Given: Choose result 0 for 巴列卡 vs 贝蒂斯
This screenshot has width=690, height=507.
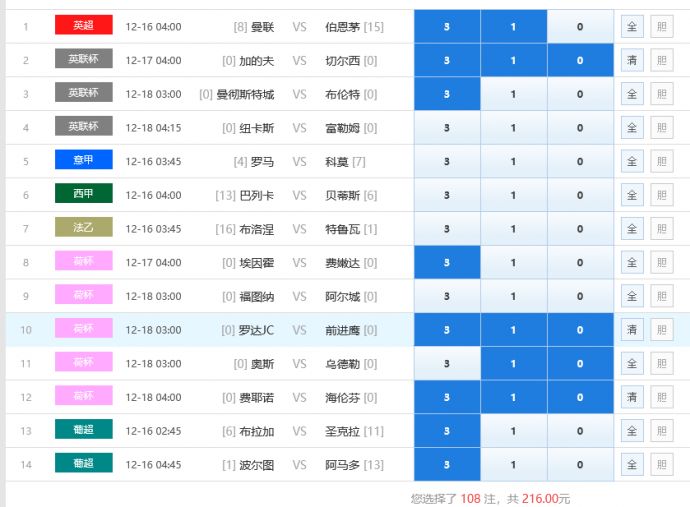Looking at the screenshot, I should 580,196.
